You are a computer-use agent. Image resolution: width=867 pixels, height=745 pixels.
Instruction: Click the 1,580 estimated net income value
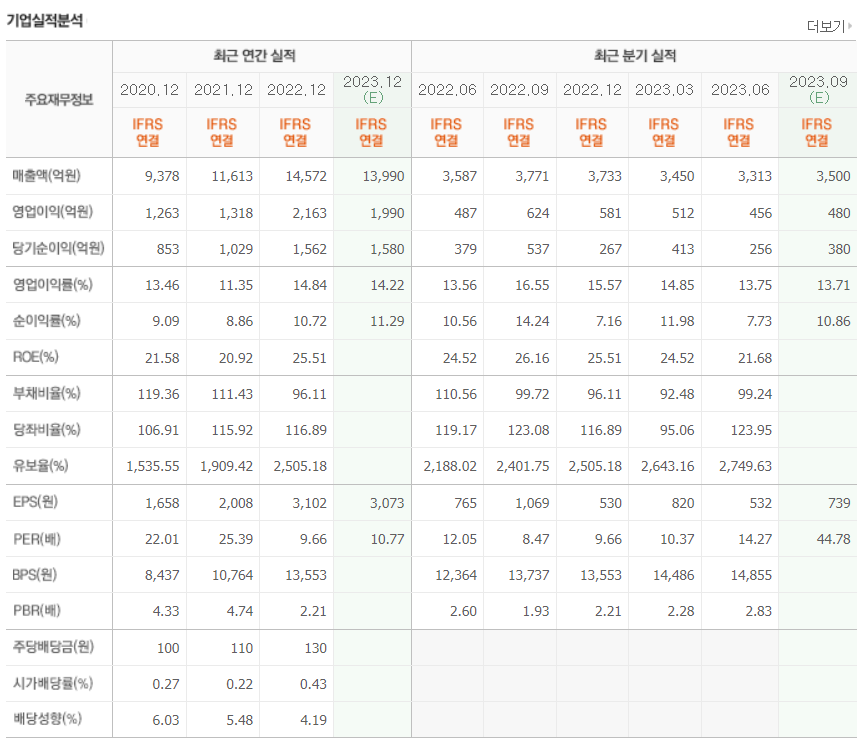(387, 249)
